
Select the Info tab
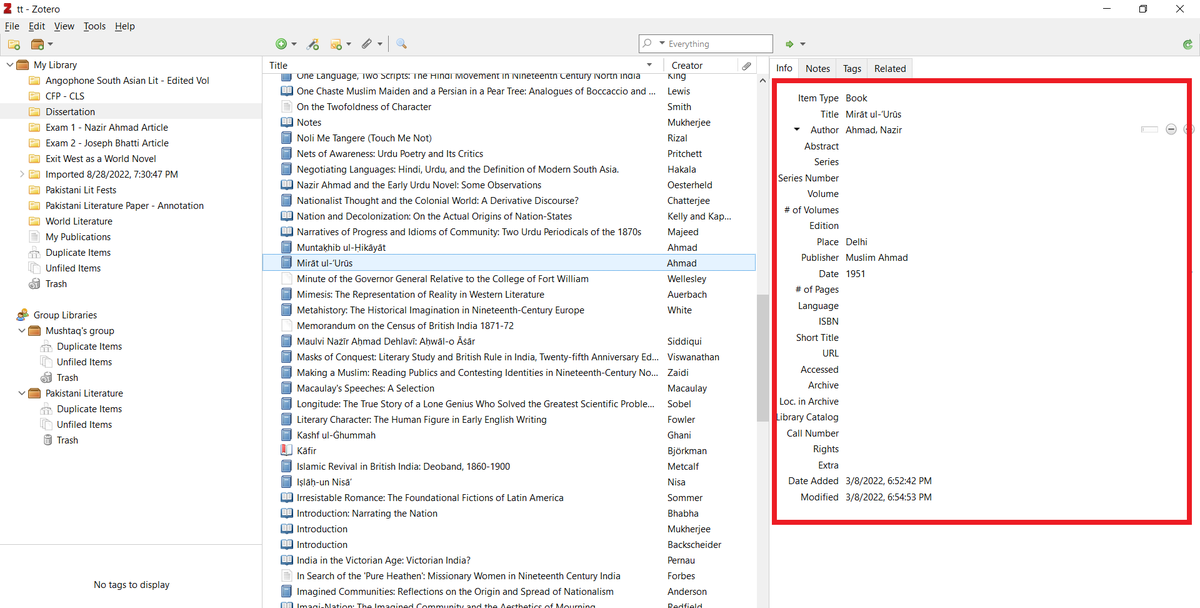(x=784, y=68)
